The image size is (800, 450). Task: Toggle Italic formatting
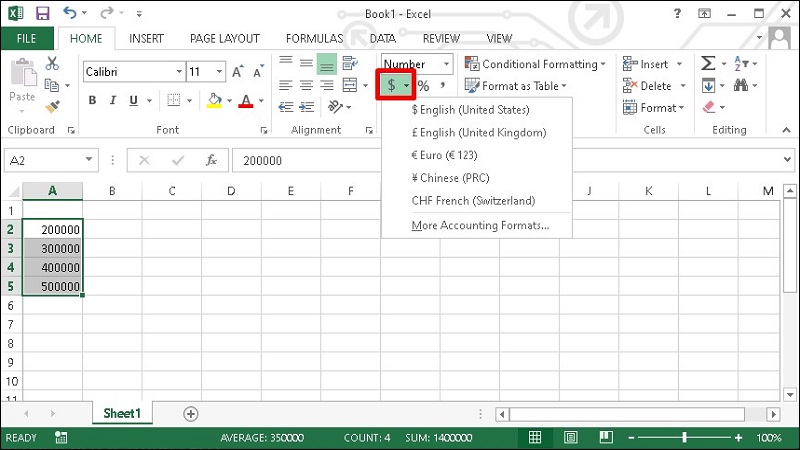[x=113, y=100]
